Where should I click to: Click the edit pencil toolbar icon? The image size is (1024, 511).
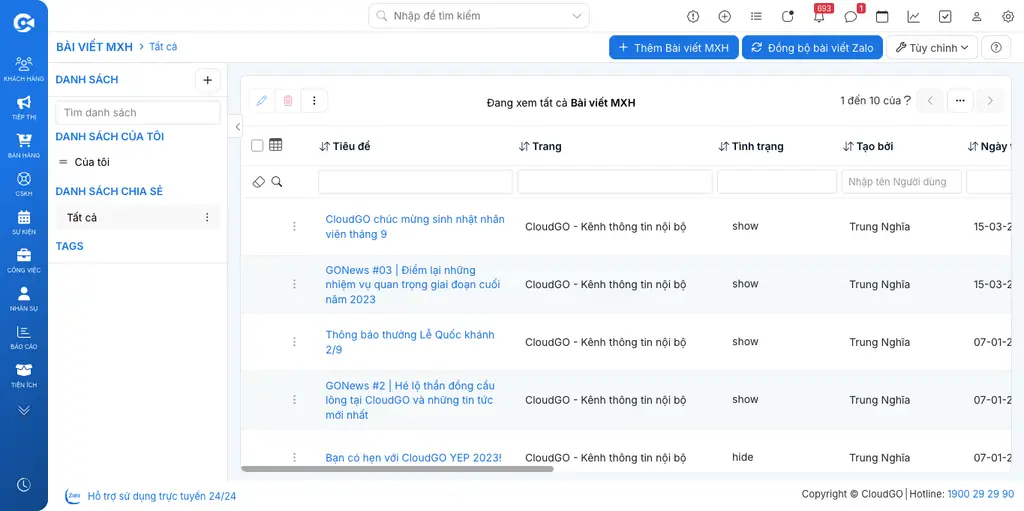[262, 101]
